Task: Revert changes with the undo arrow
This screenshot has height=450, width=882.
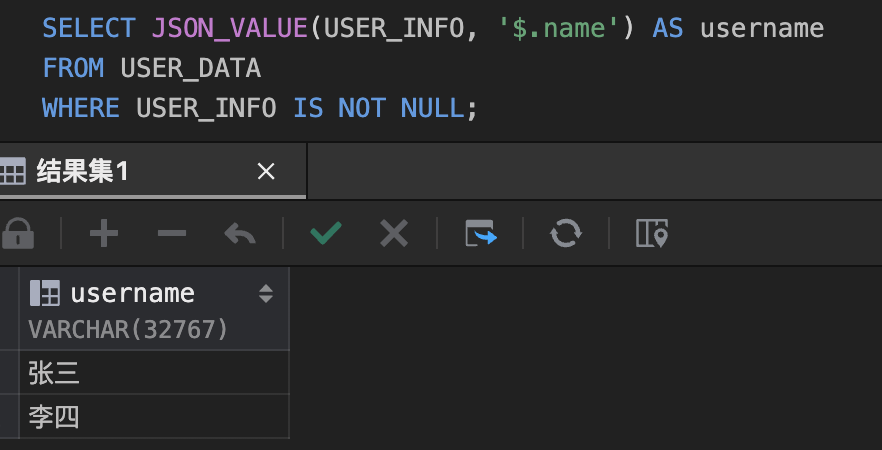Action: 239,234
